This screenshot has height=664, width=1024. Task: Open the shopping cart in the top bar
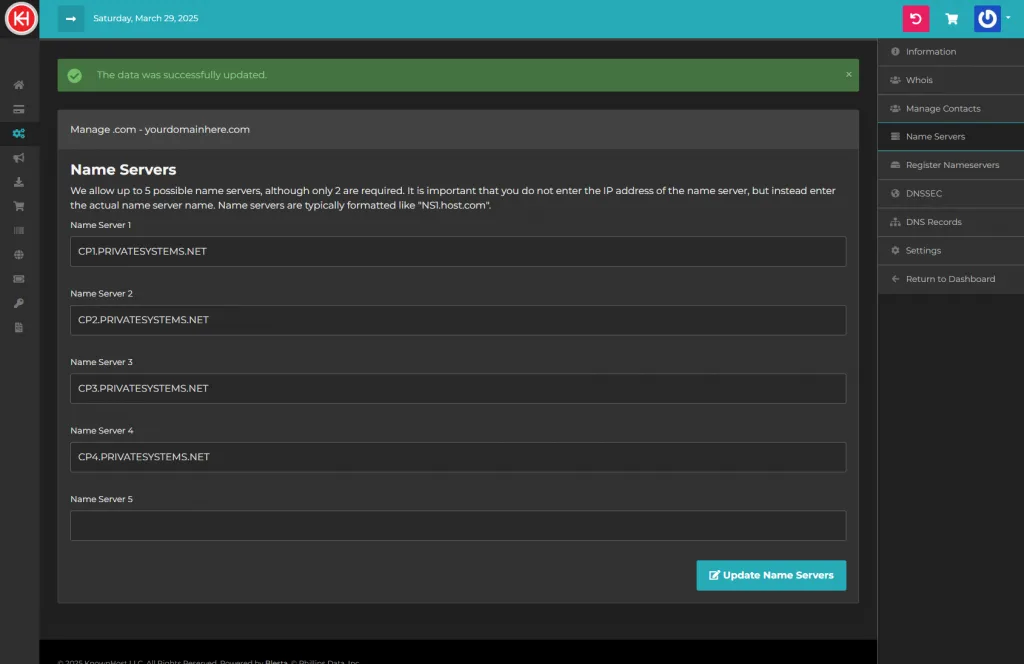point(952,19)
